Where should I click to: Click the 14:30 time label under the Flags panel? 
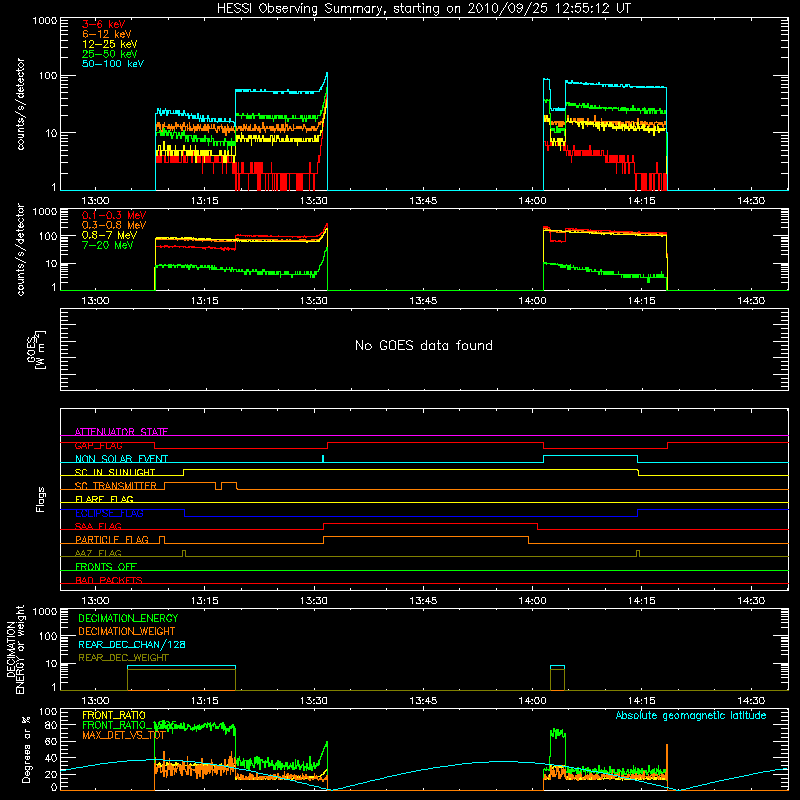click(x=751, y=601)
